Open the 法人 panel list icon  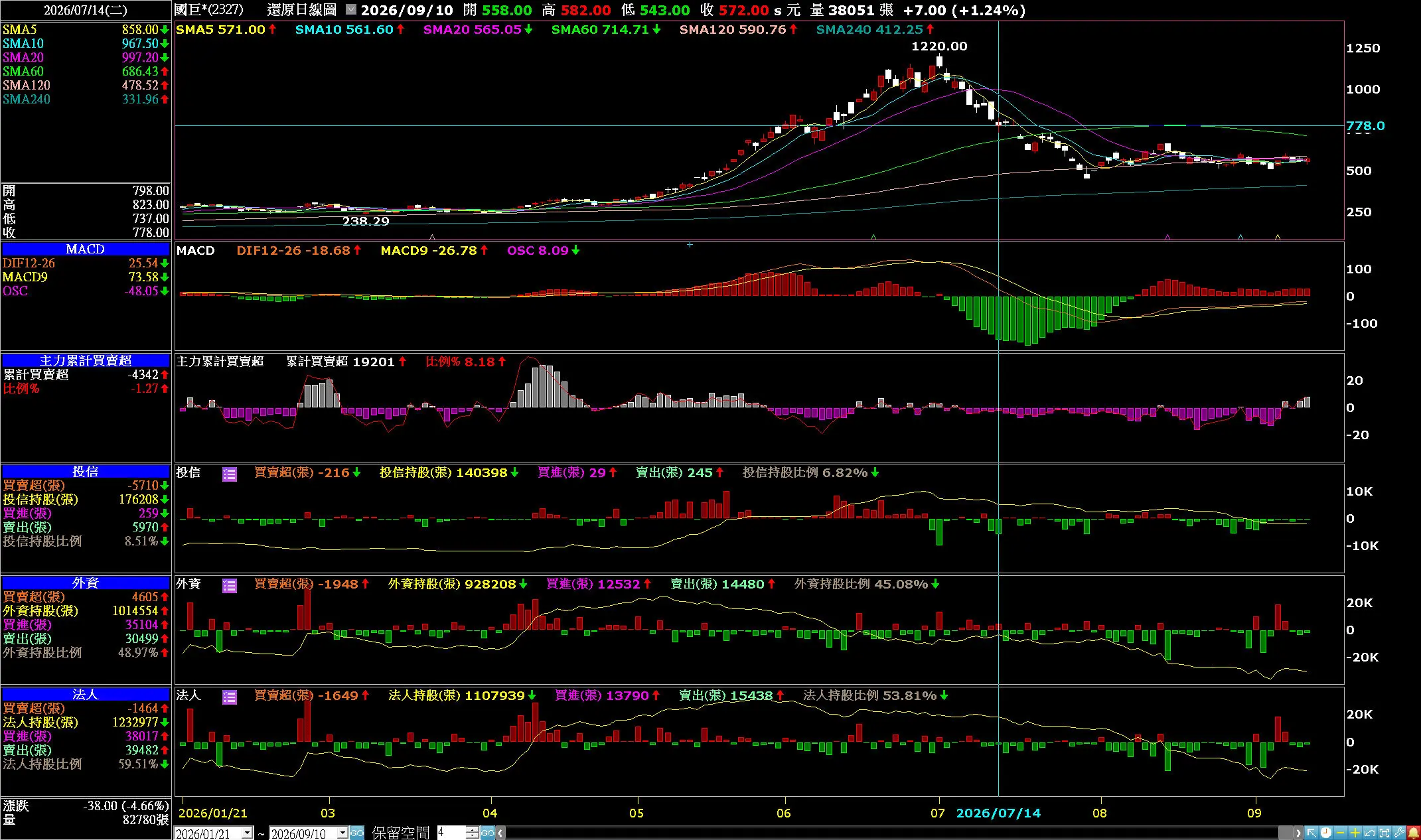229,697
